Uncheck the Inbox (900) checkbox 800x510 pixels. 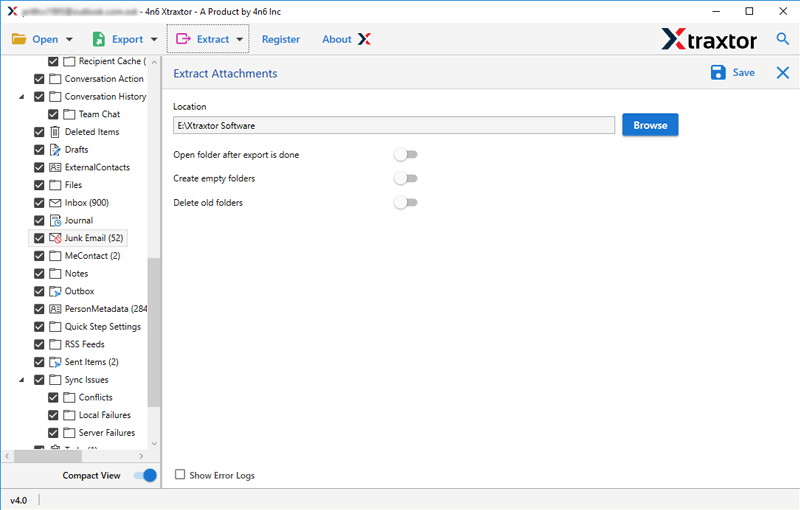[39, 203]
